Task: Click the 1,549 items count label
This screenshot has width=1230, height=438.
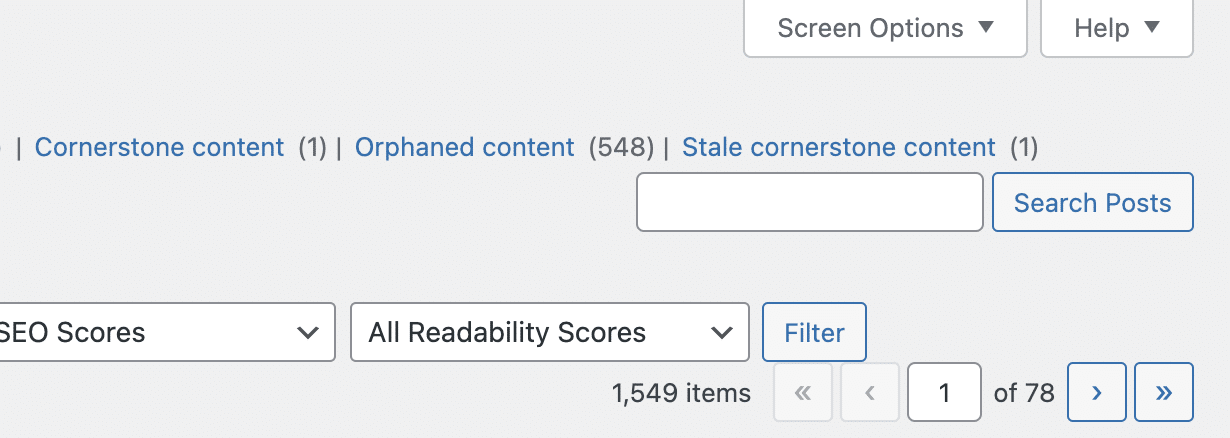Action: pyautogui.click(x=681, y=393)
